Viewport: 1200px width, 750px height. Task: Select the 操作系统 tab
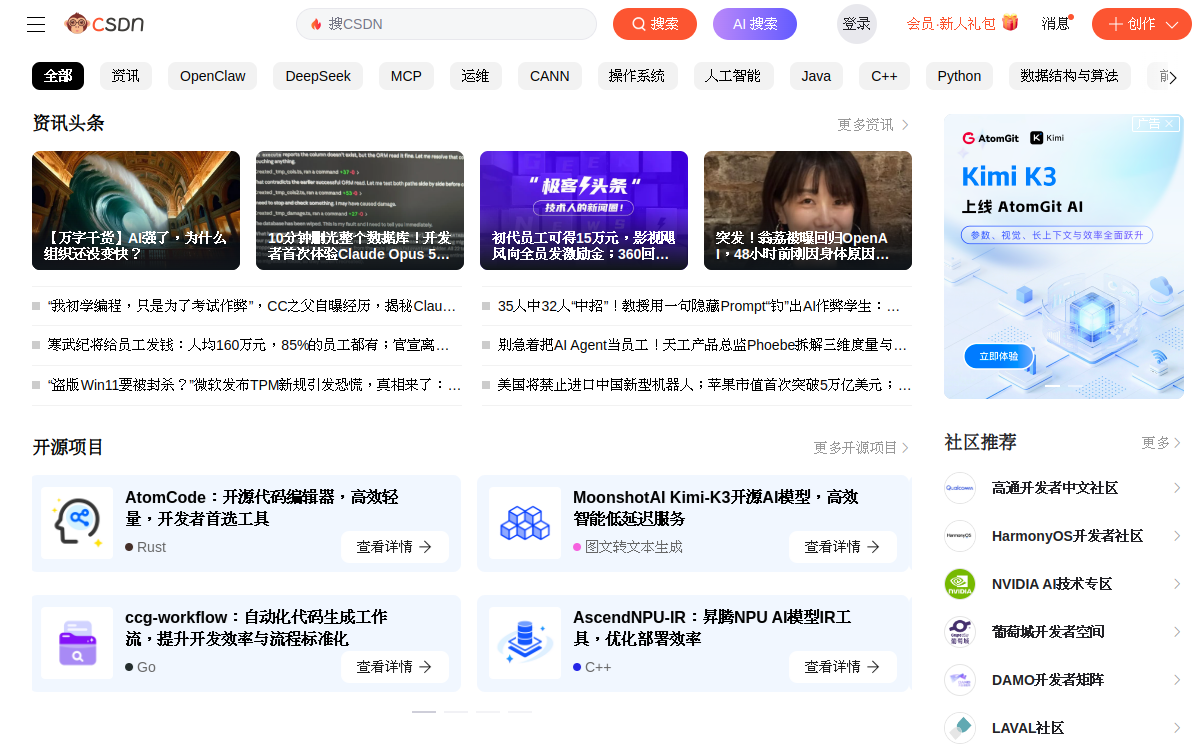[637, 76]
